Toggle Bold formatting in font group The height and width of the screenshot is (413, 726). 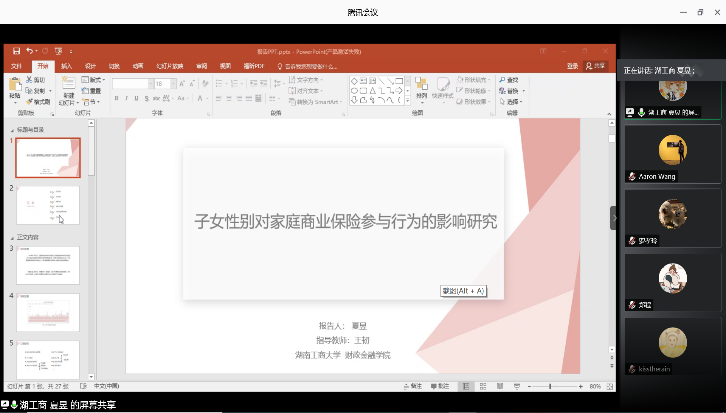click(117, 98)
